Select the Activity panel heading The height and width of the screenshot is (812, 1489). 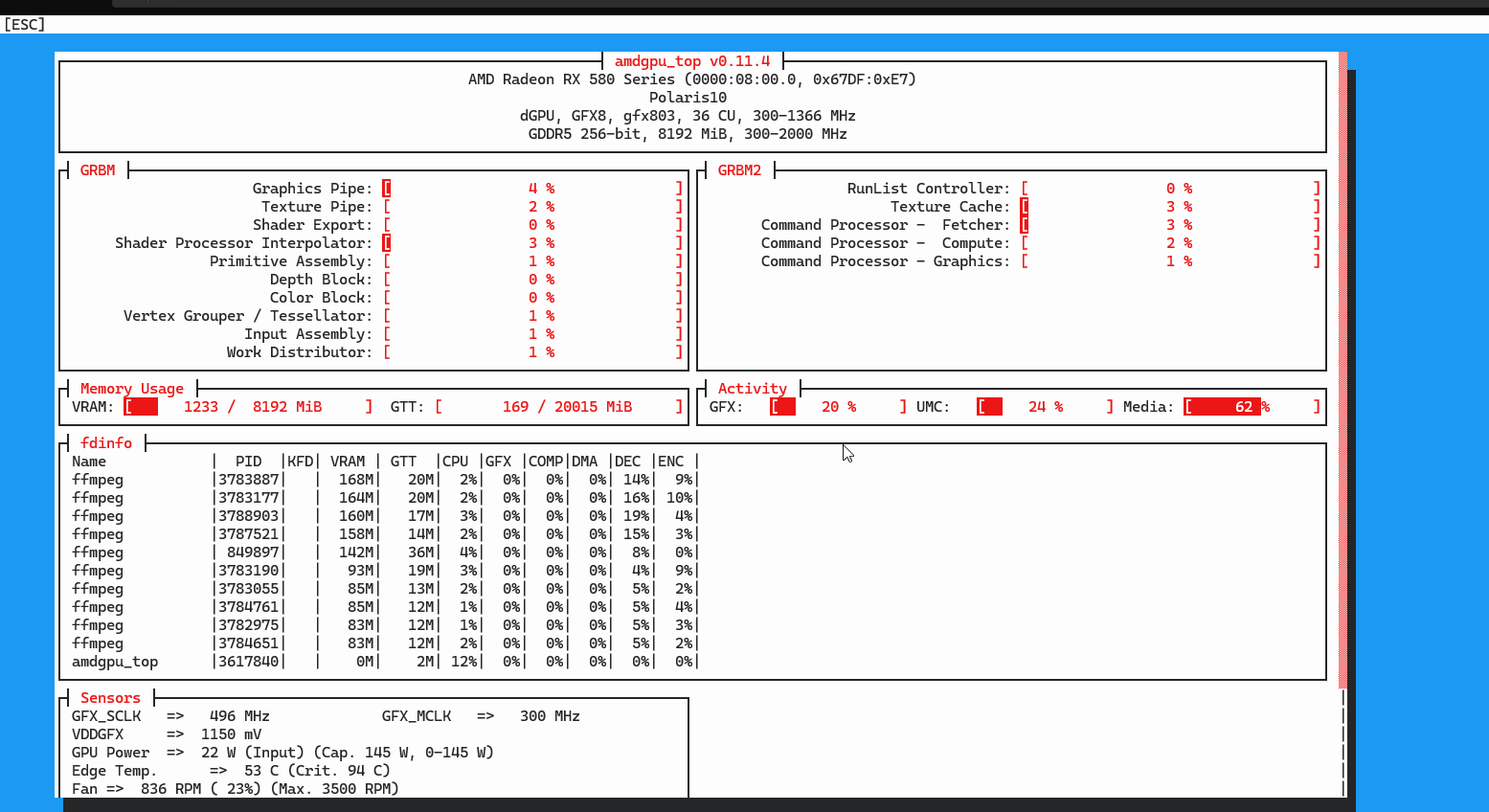(x=753, y=389)
